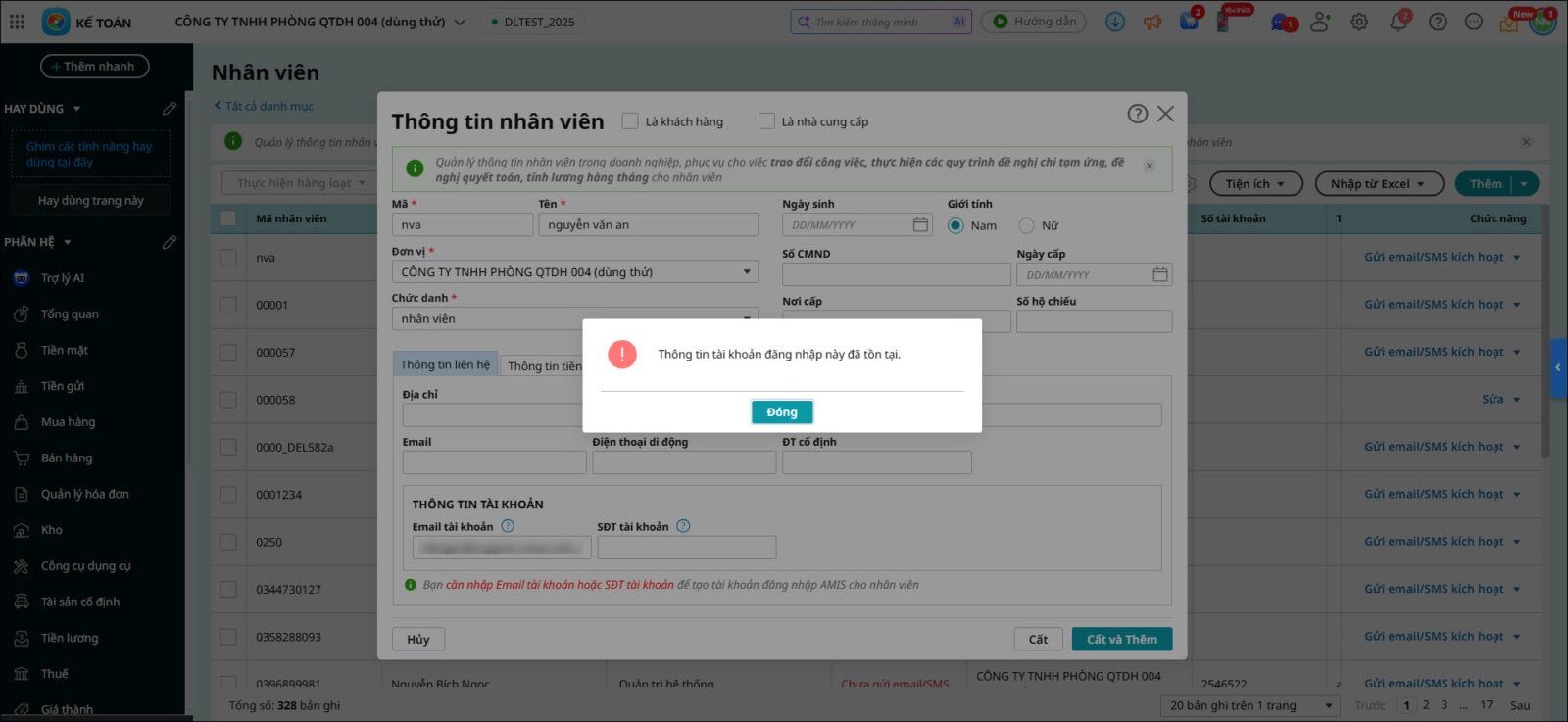Click the announcement megaphone icon
1568x722 pixels.
click(x=1152, y=22)
